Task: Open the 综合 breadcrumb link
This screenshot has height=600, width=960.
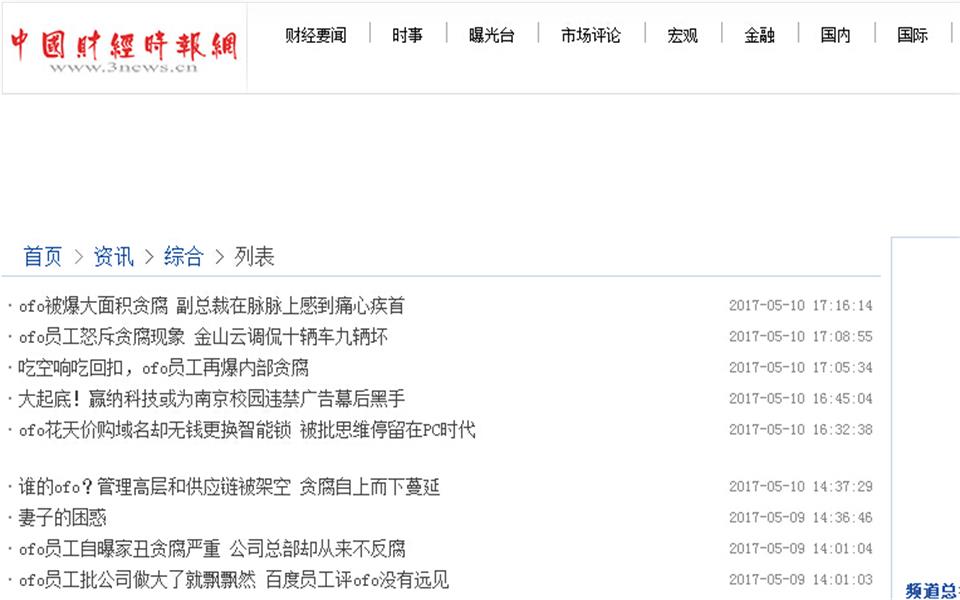Action: [x=184, y=257]
